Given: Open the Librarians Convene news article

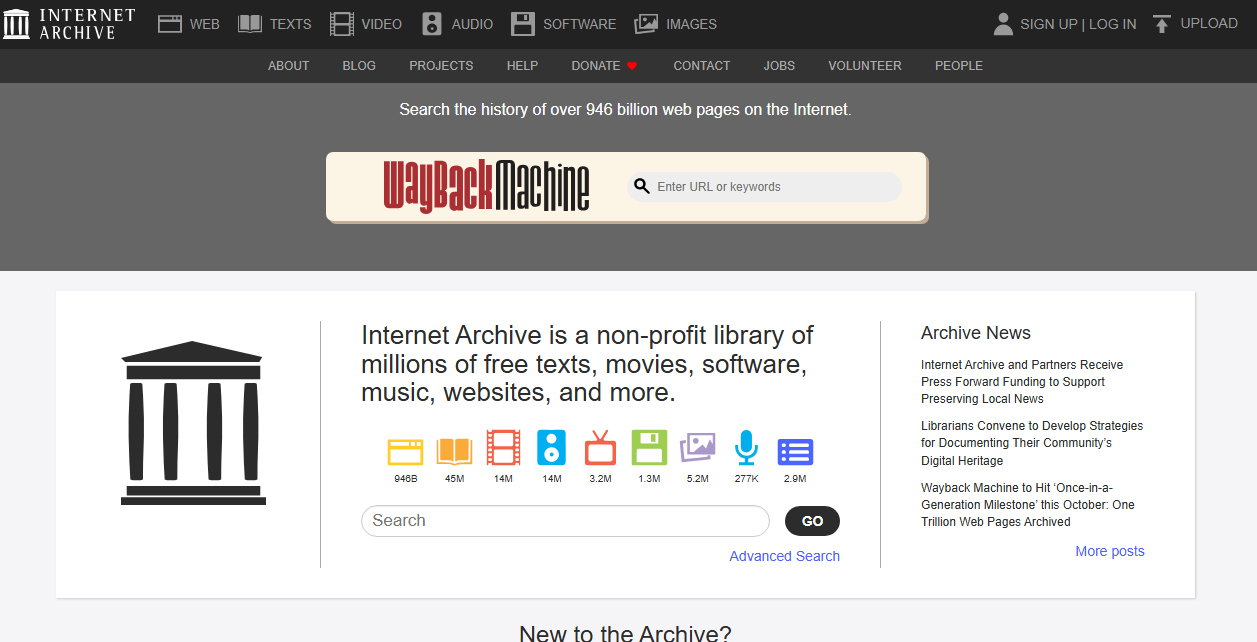Looking at the screenshot, I should pos(1032,443).
